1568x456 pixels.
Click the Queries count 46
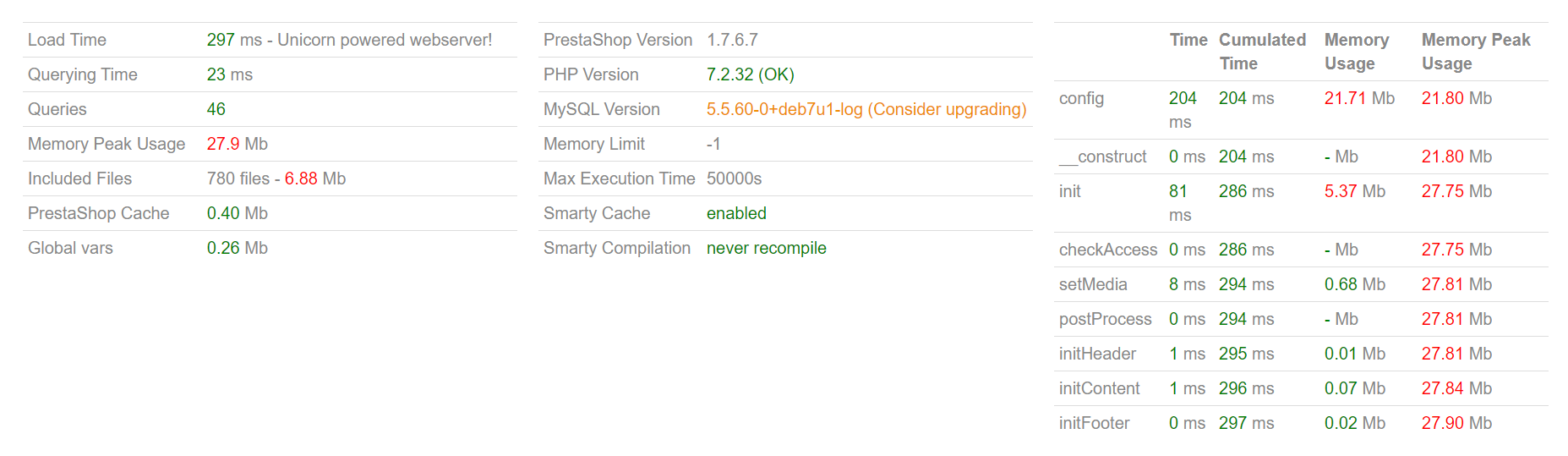(216, 109)
